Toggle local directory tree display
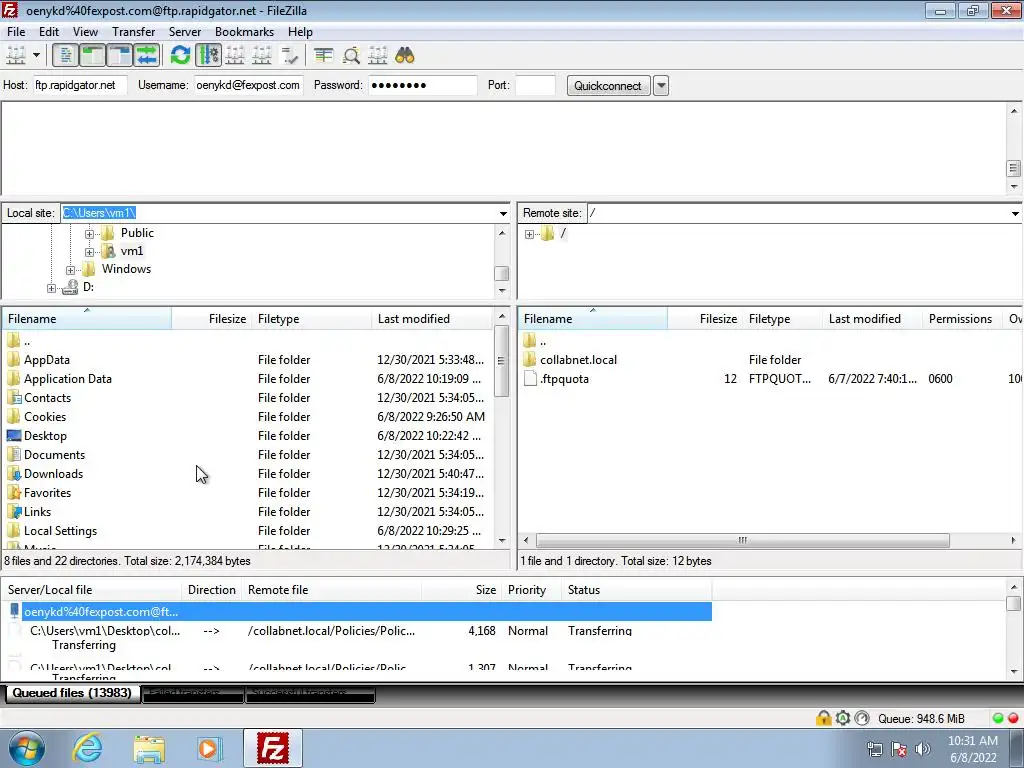 point(93,56)
